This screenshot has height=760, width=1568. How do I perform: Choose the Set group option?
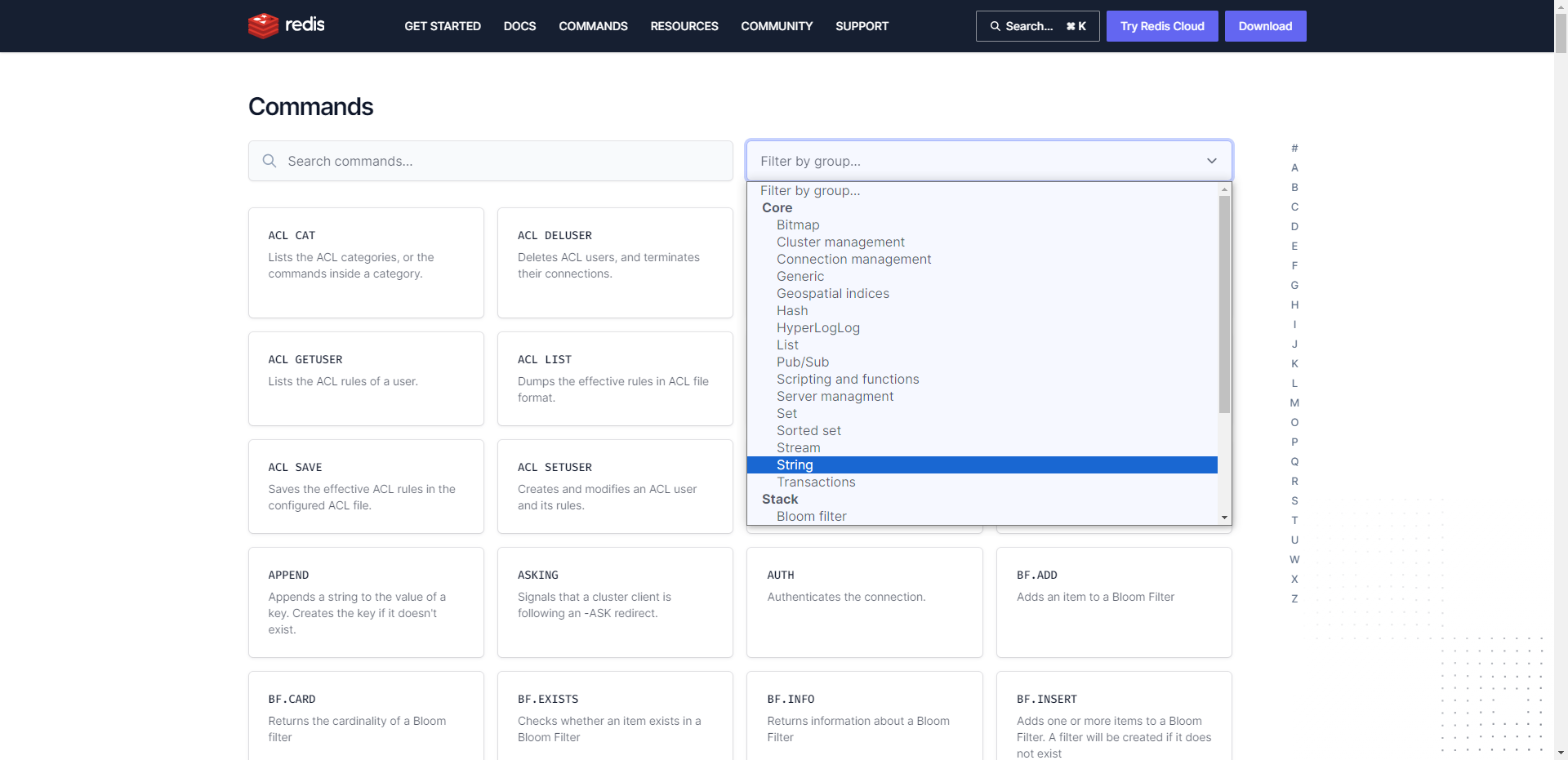pos(982,413)
